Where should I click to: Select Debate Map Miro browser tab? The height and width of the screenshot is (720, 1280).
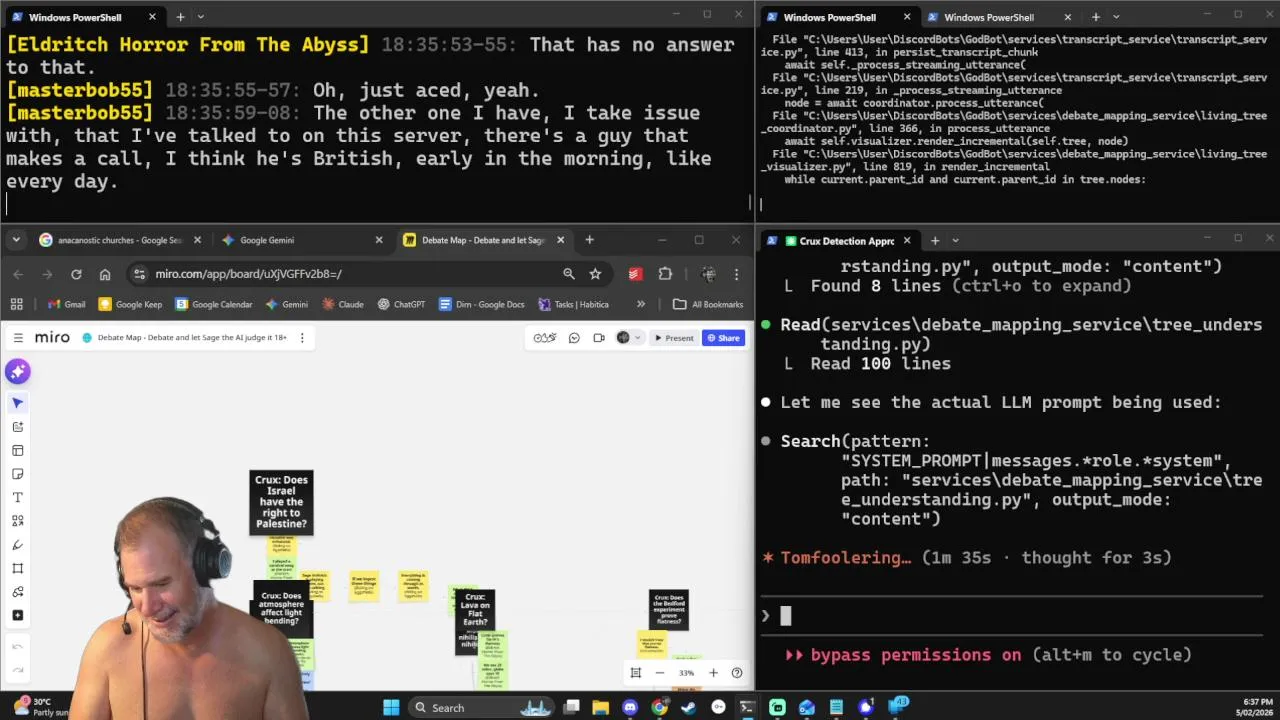pyautogui.click(x=484, y=240)
